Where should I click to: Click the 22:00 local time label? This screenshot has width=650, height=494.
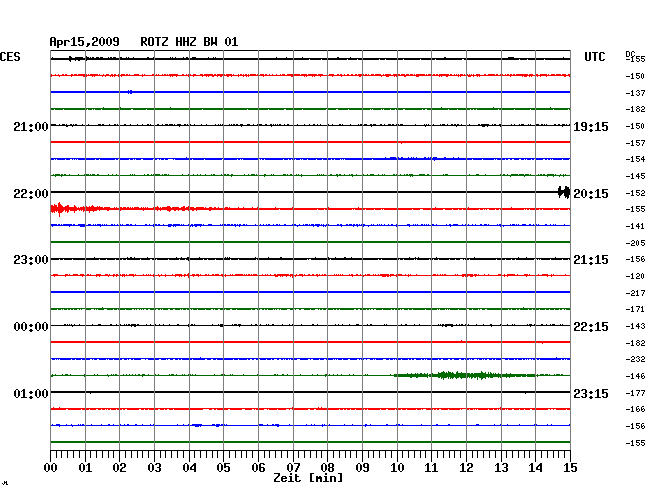[x=31, y=193]
